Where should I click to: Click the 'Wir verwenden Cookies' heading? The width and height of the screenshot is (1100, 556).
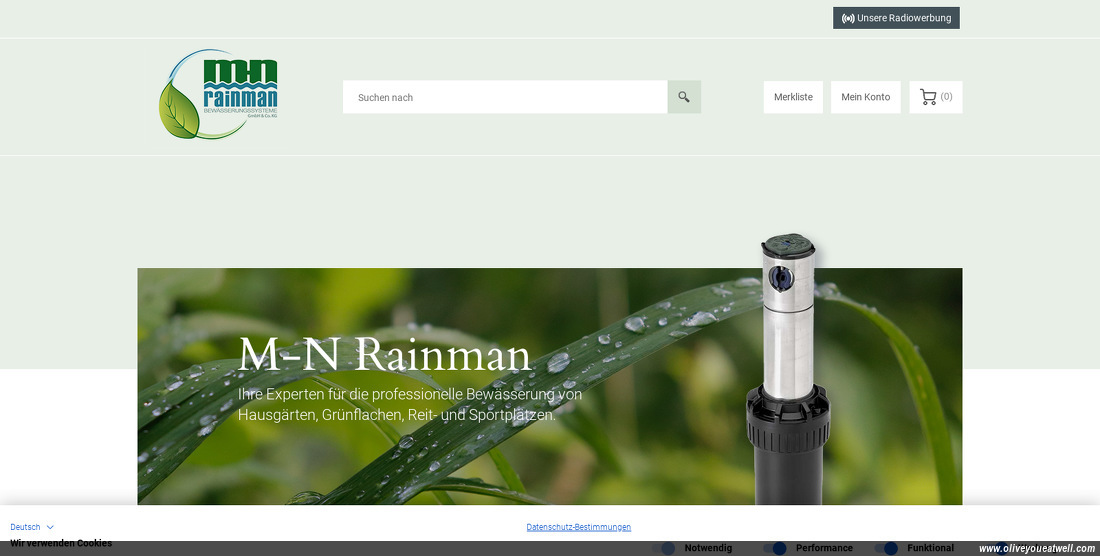point(61,543)
